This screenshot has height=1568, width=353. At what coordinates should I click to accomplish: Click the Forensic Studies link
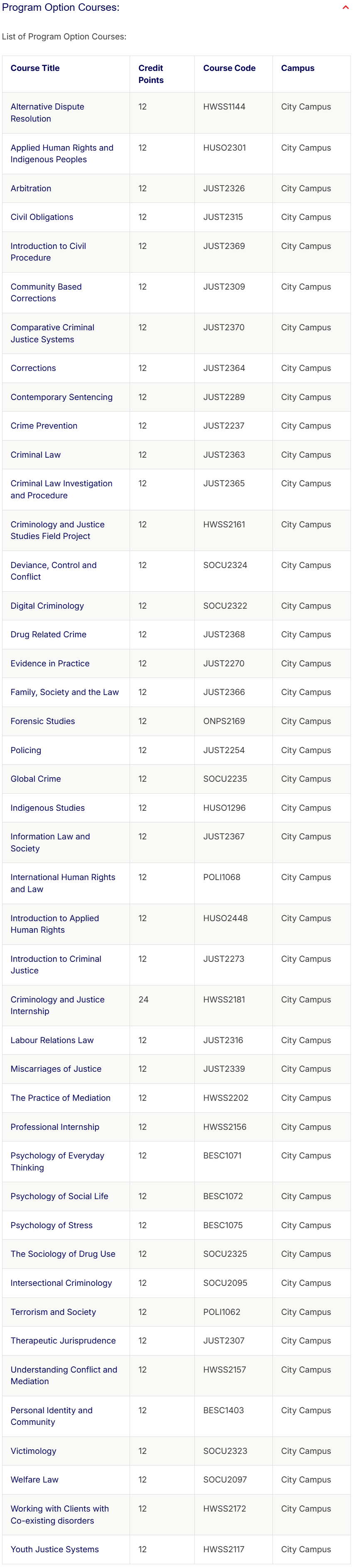(43, 721)
